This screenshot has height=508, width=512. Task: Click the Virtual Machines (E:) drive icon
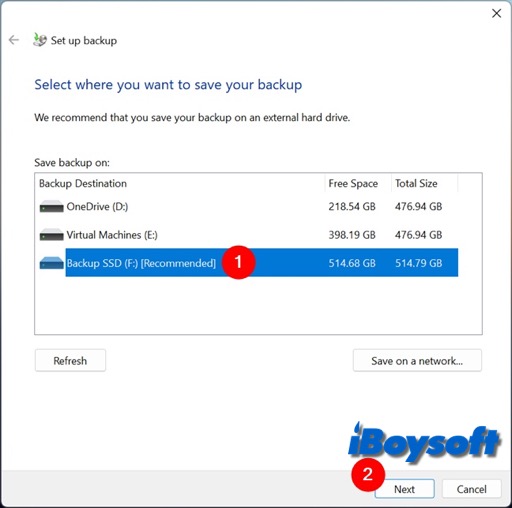point(51,235)
